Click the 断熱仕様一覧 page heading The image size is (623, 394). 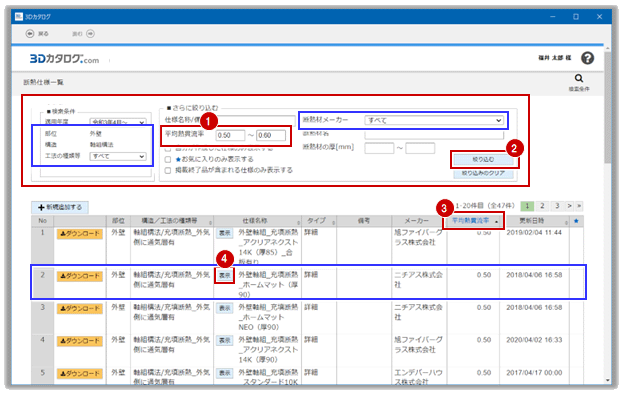(43, 82)
